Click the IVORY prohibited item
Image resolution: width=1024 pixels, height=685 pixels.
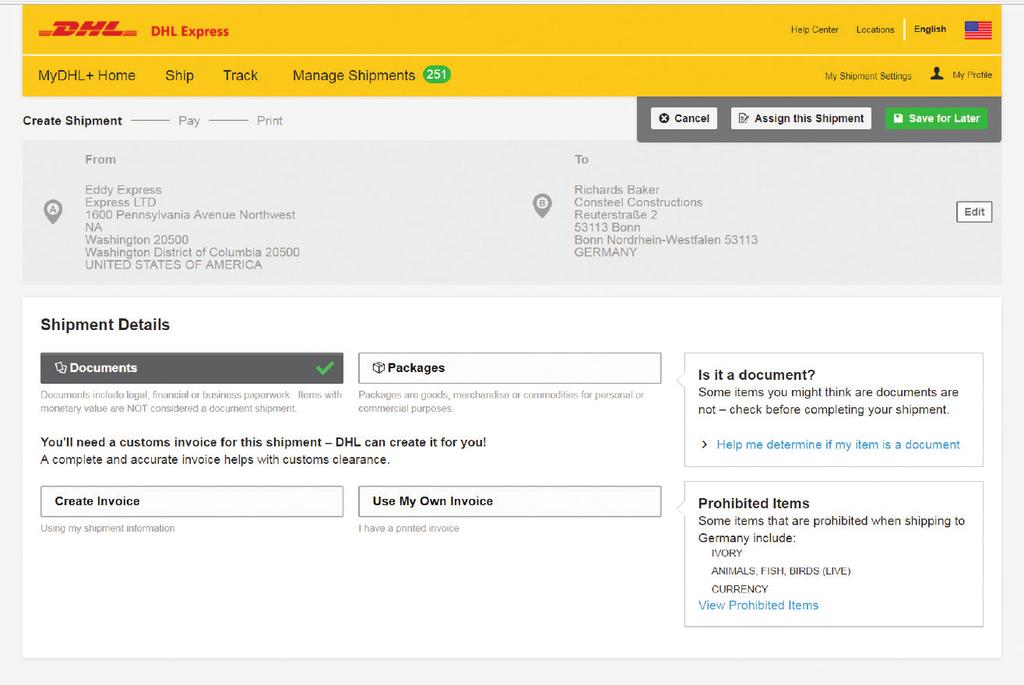tap(727, 553)
